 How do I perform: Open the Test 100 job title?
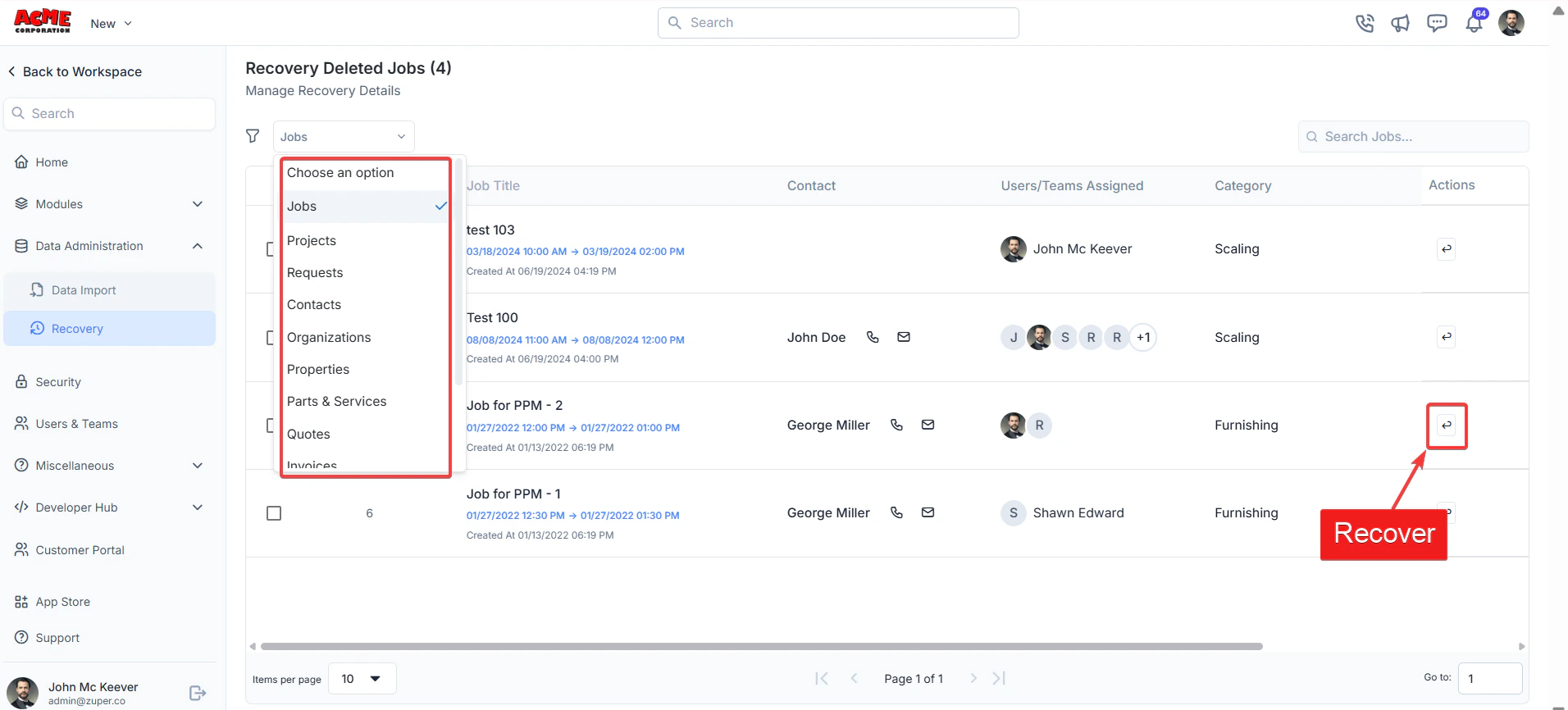(492, 317)
